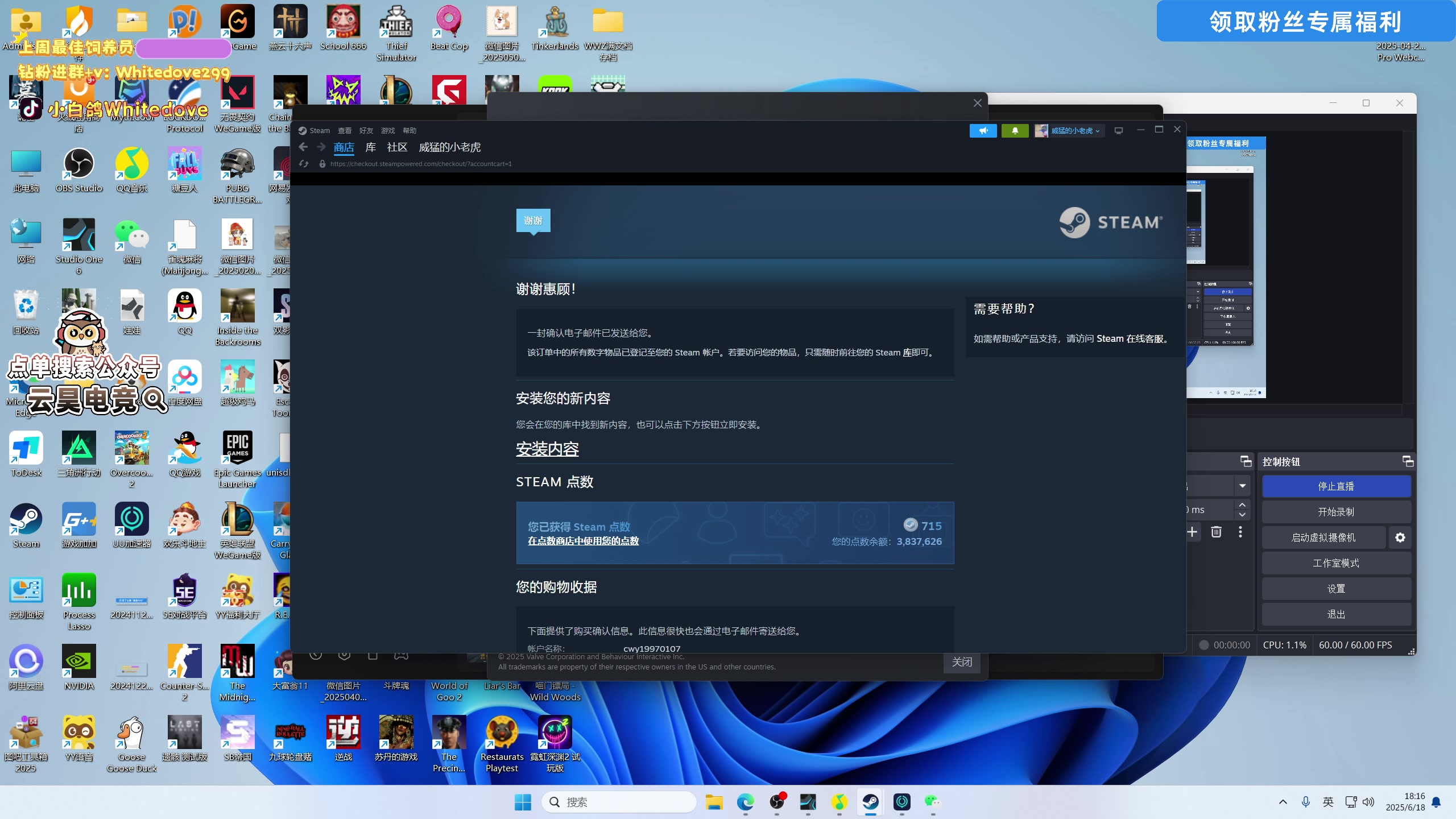1456x819 pixels.
Task: Open Microsoft Edge from taskbar
Action: click(x=745, y=803)
